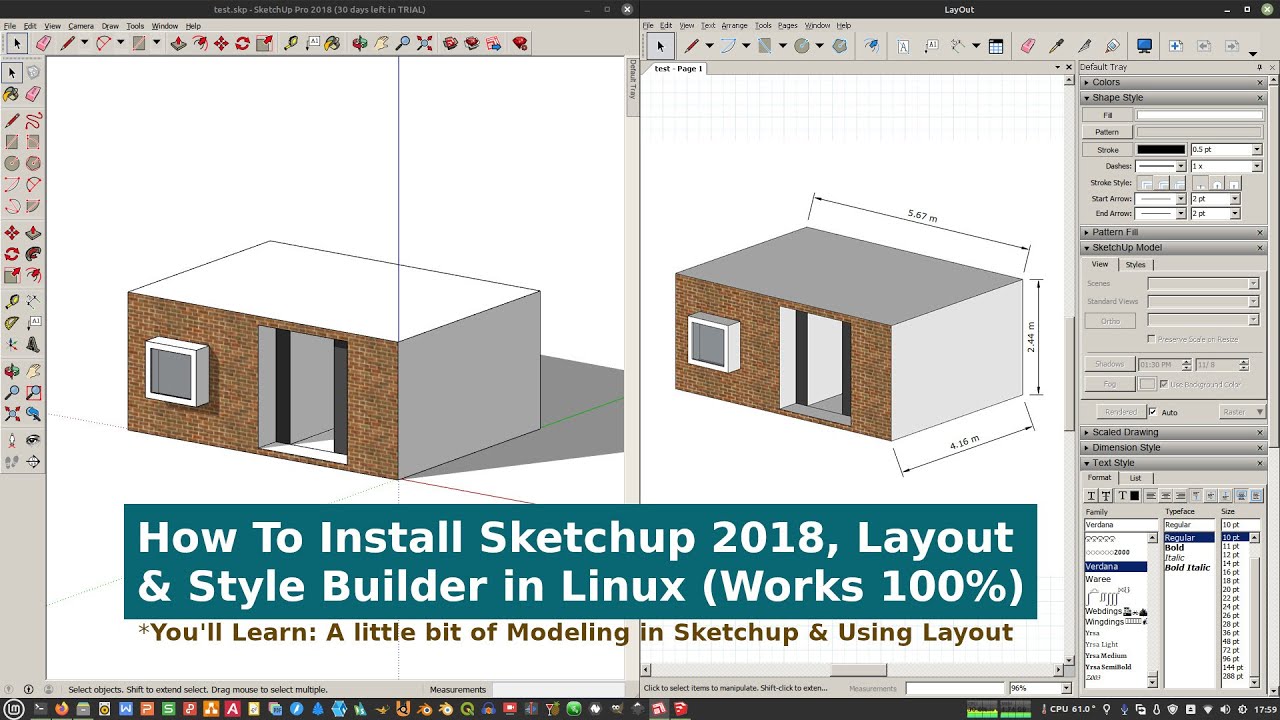The height and width of the screenshot is (720, 1280).
Task: Click the Fill button in Shape Style
Action: (1107, 115)
